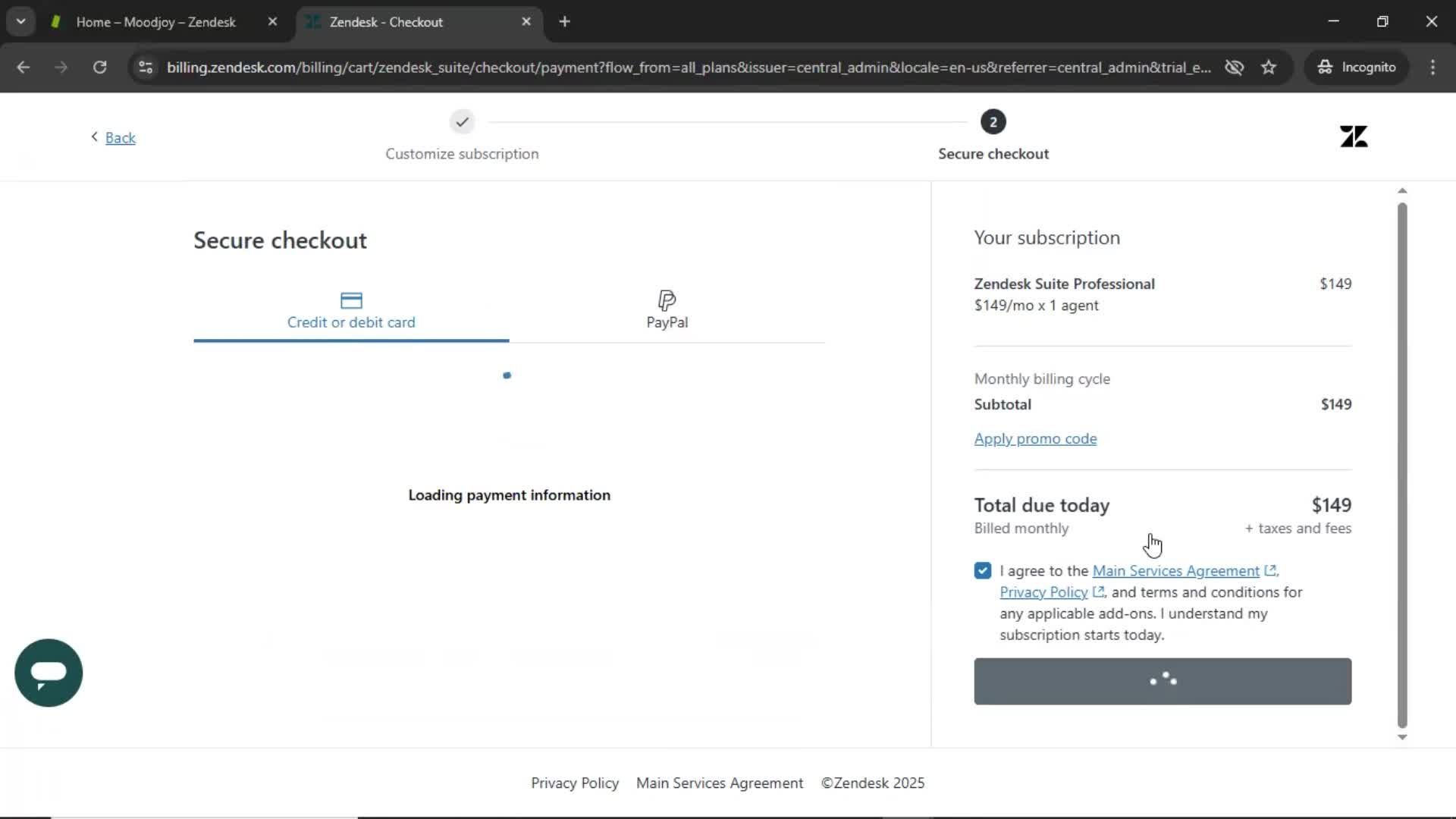Open Main Services Agreement link in agreement text

point(1175,570)
